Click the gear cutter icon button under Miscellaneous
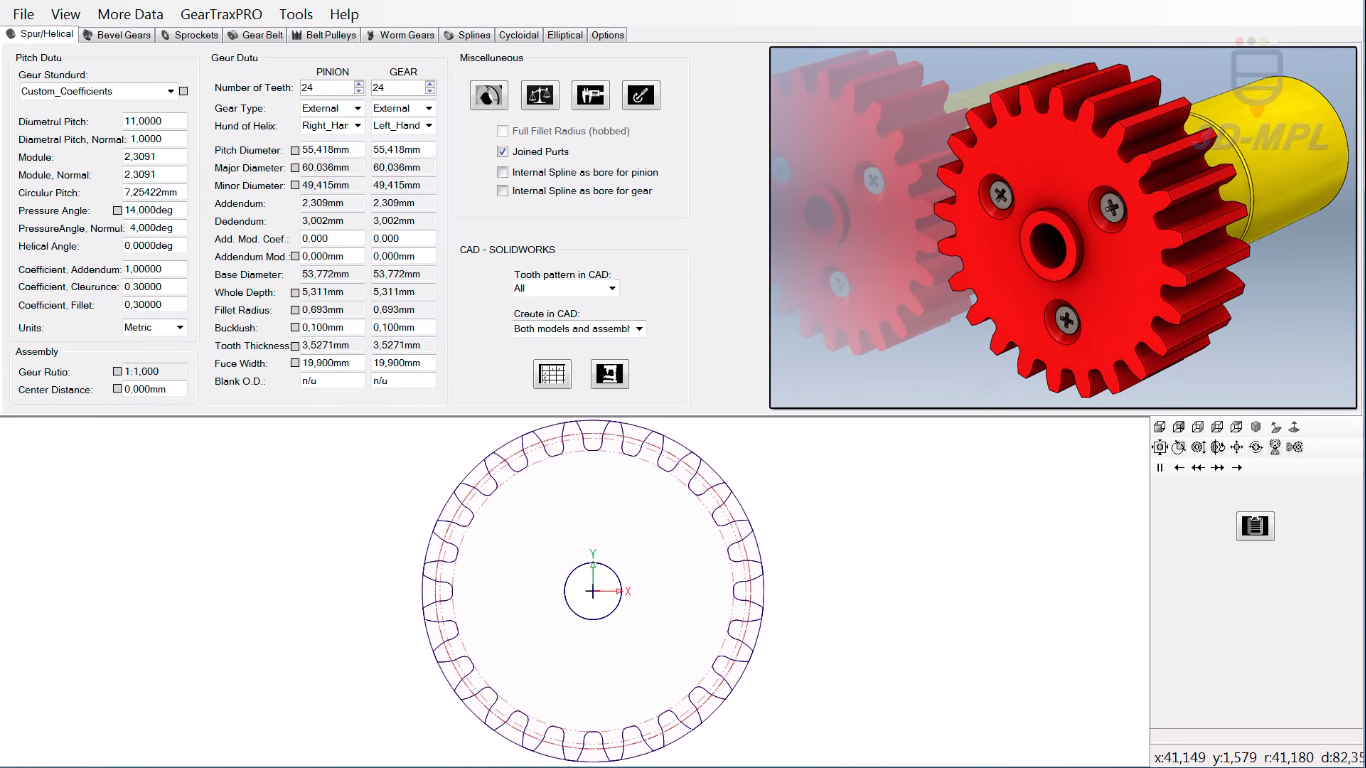The image size is (1366, 768). point(489,95)
